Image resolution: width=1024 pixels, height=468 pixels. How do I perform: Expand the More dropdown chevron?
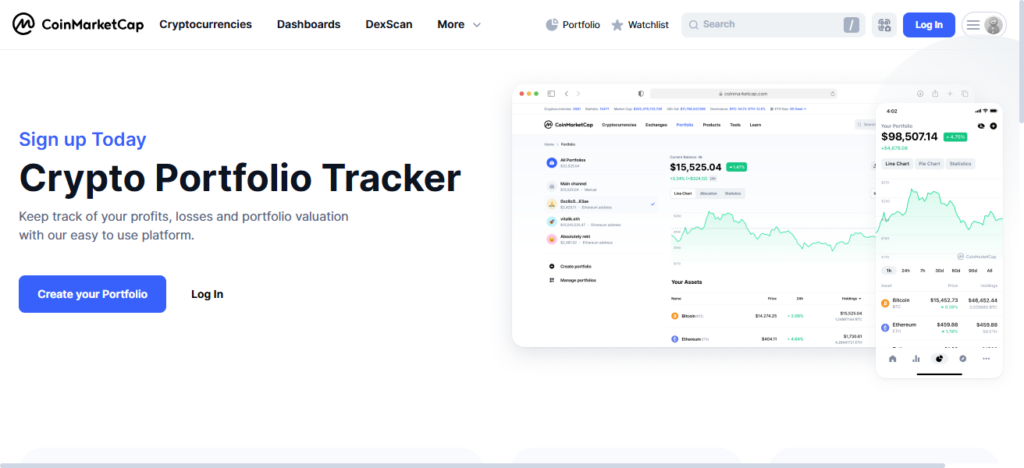pos(477,25)
